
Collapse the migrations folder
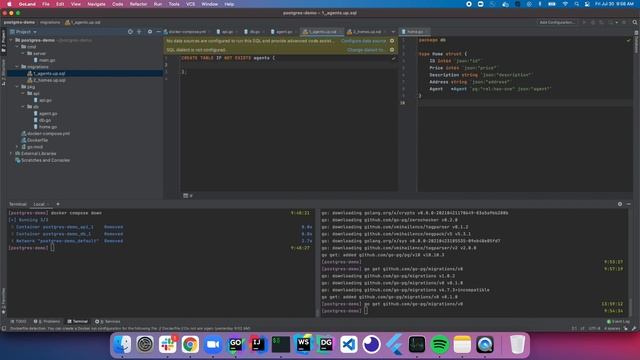[18, 67]
